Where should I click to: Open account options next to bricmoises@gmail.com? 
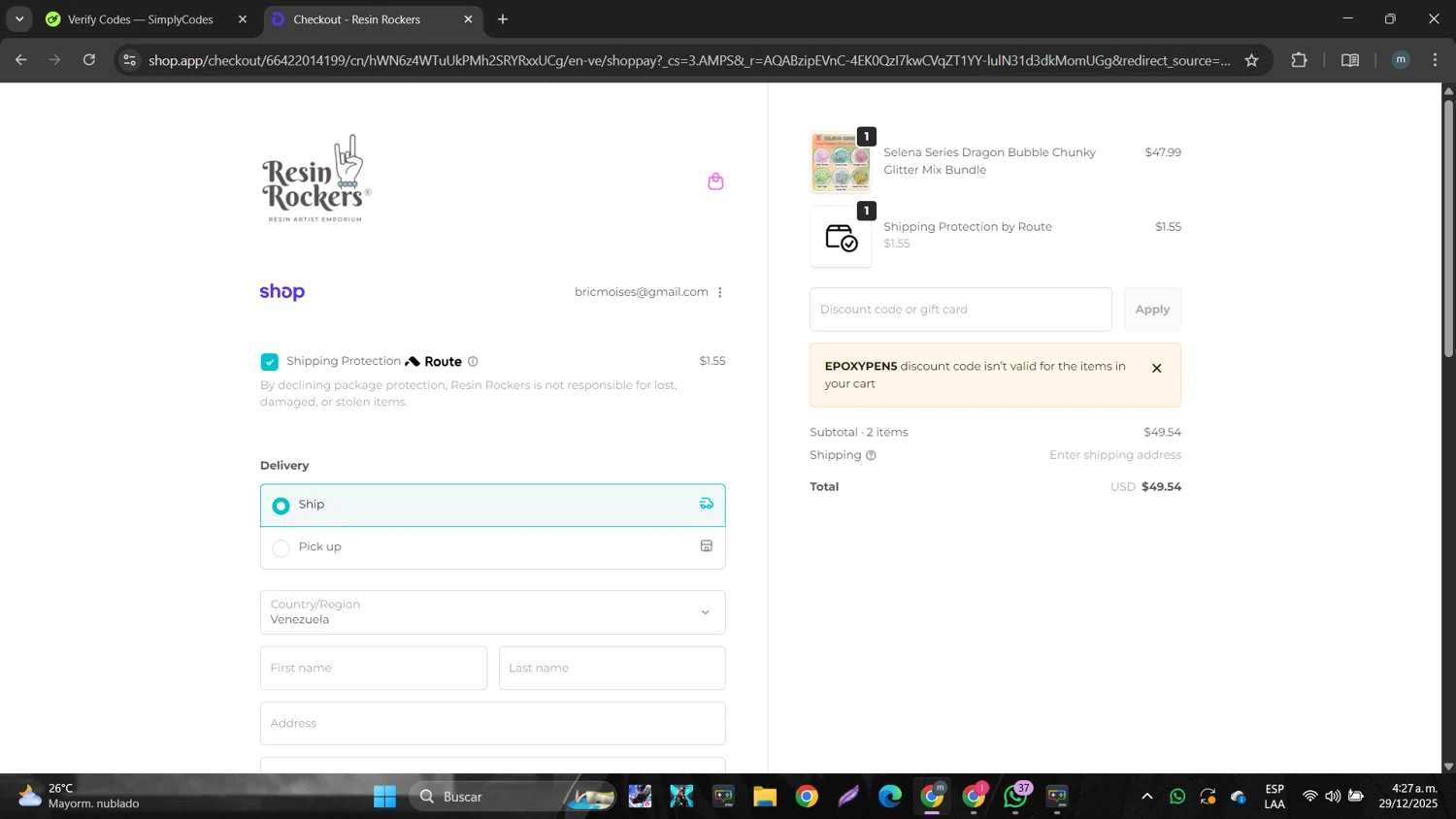pos(720,292)
